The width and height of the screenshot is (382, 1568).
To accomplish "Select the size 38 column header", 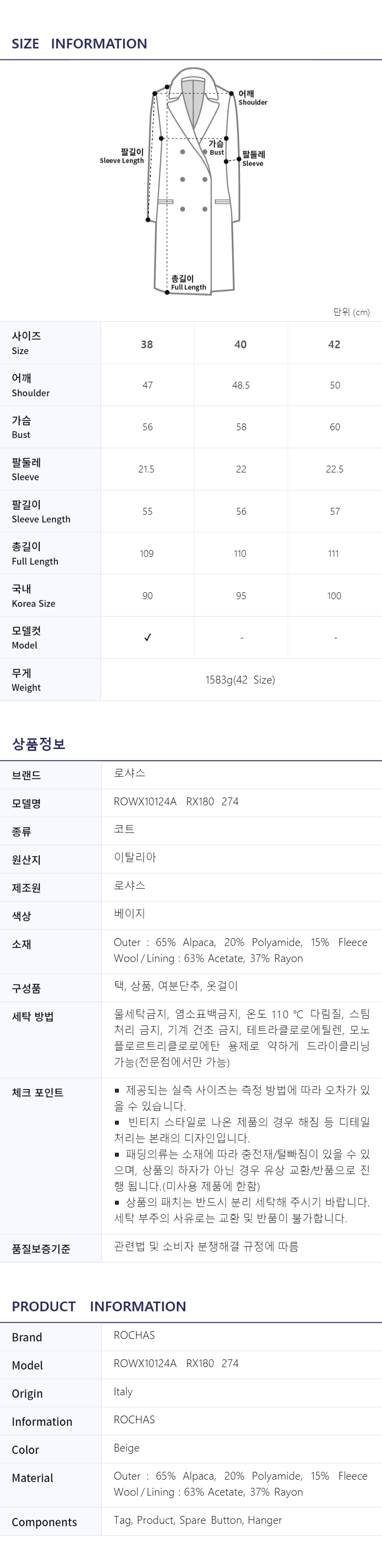I will (147, 344).
